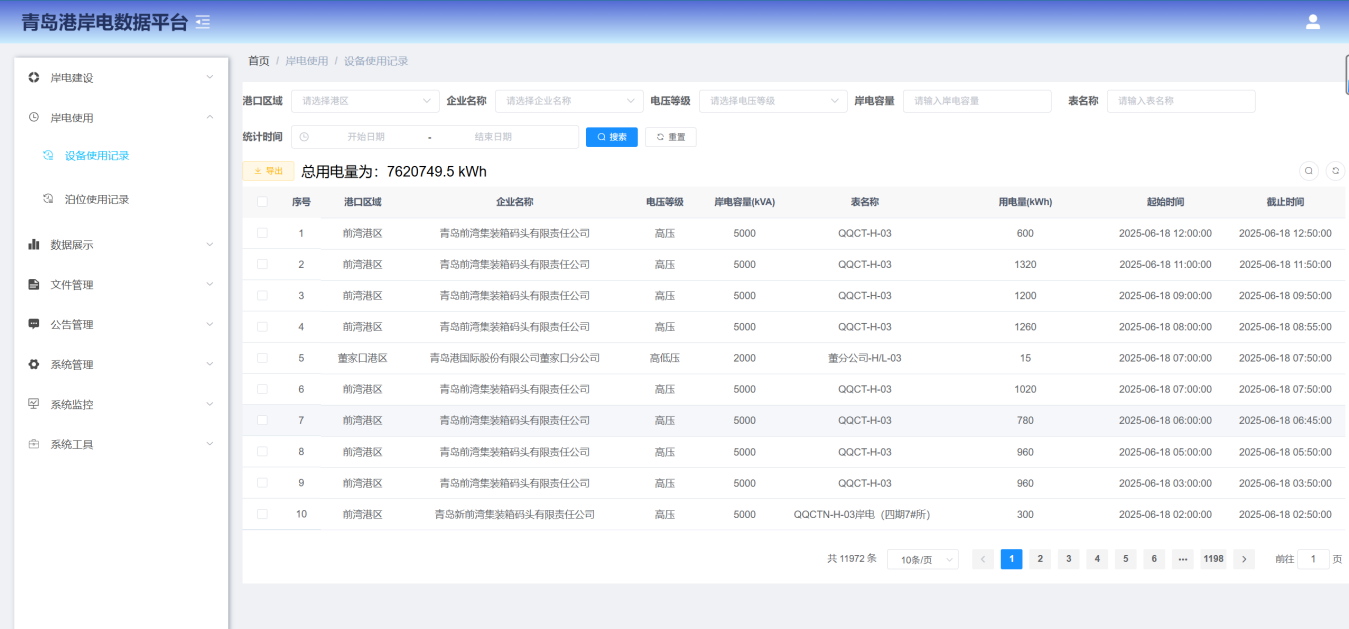This screenshot has width=1349, height=629.
Task: Click the 系统工具 toolbox icon
Action: pyautogui.click(x=34, y=444)
